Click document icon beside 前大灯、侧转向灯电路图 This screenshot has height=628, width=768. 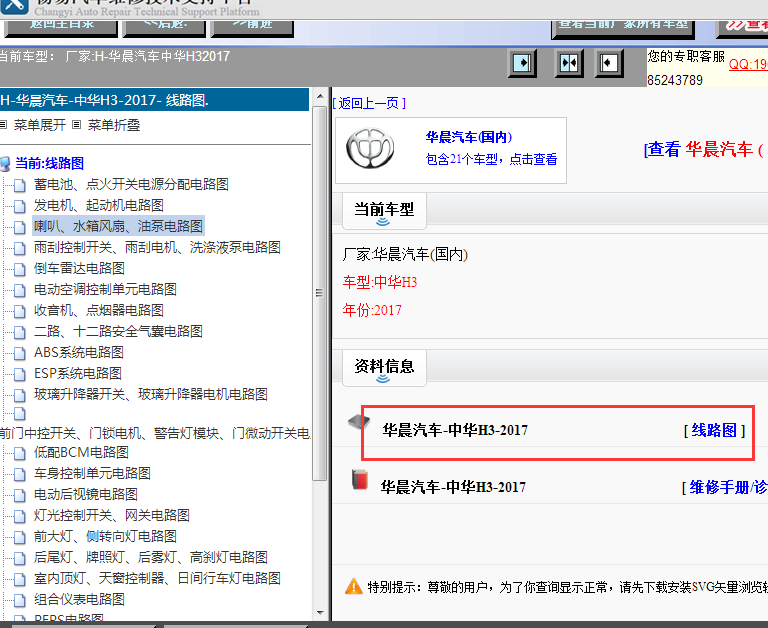pyautogui.click(x=20, y=537)
